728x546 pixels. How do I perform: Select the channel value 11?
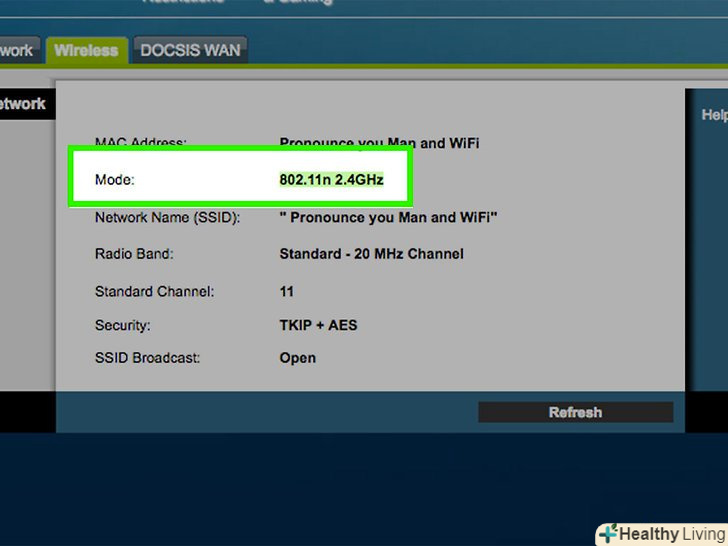click(x=286, y=292)
